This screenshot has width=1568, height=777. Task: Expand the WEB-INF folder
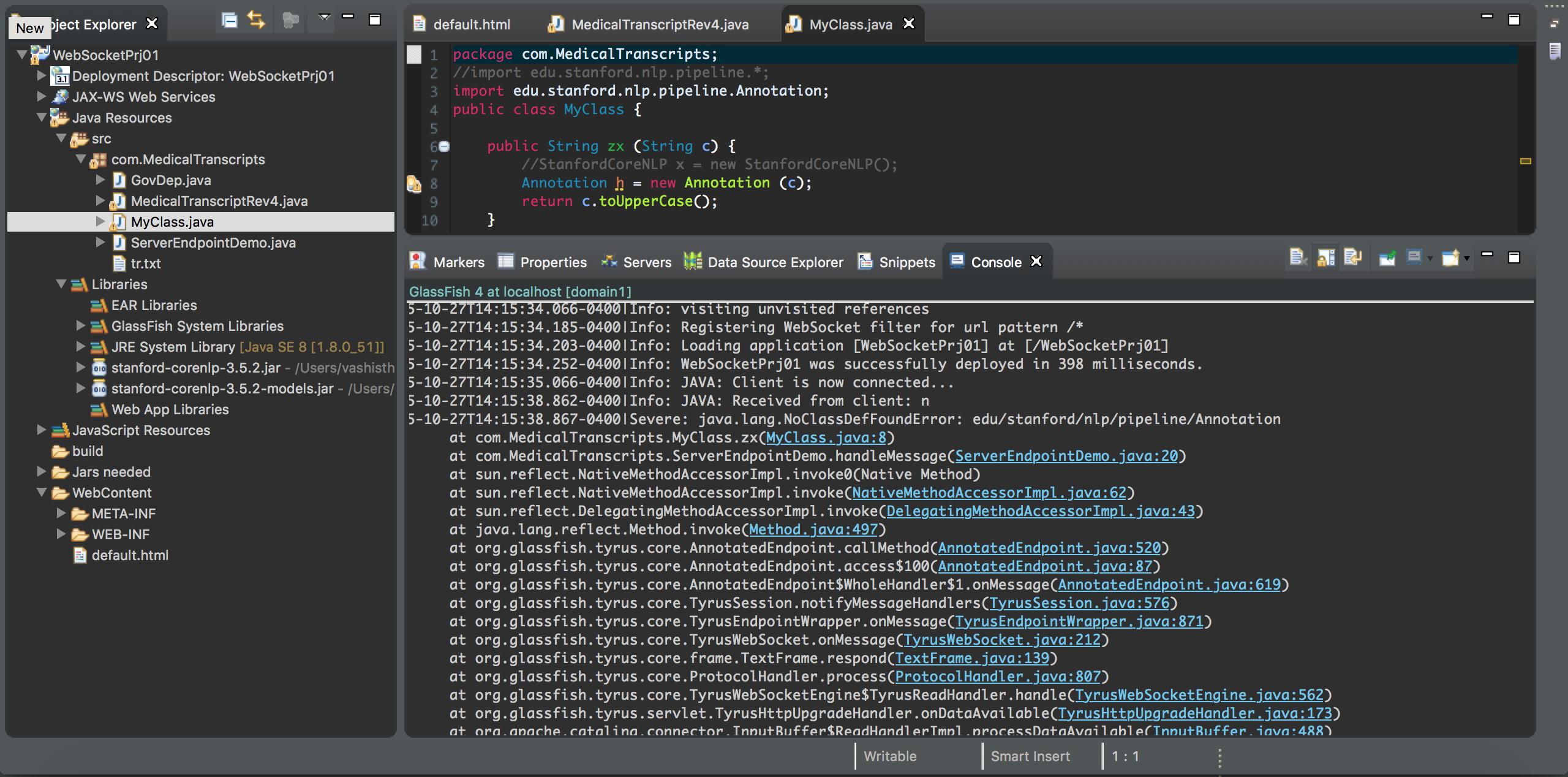62,534
